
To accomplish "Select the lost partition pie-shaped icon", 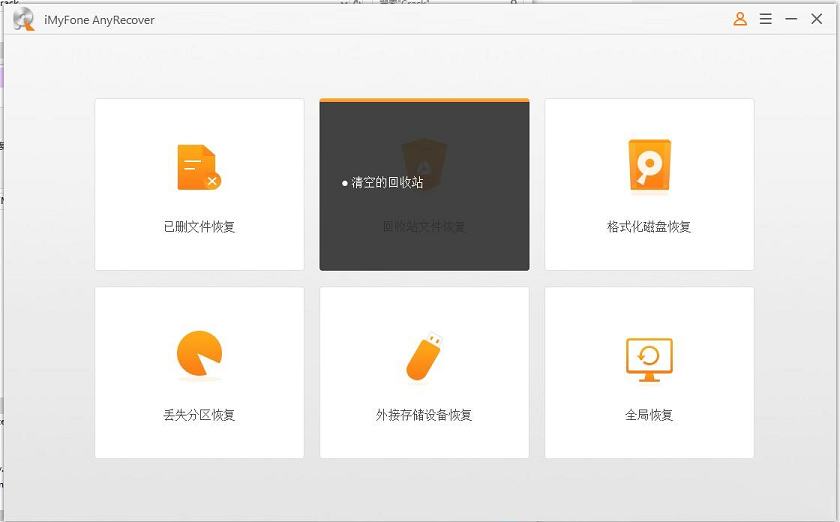I will pos(198,356).
